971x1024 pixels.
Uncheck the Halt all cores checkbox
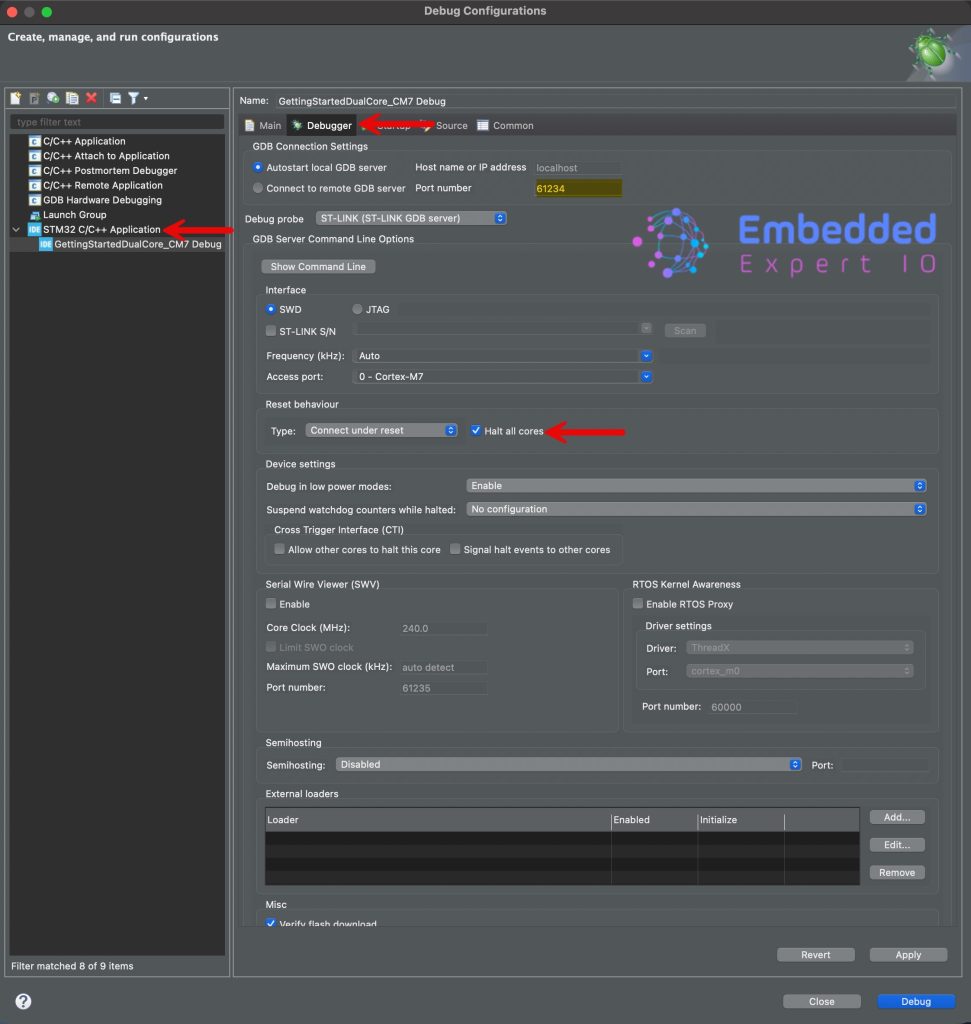point(476,431)
